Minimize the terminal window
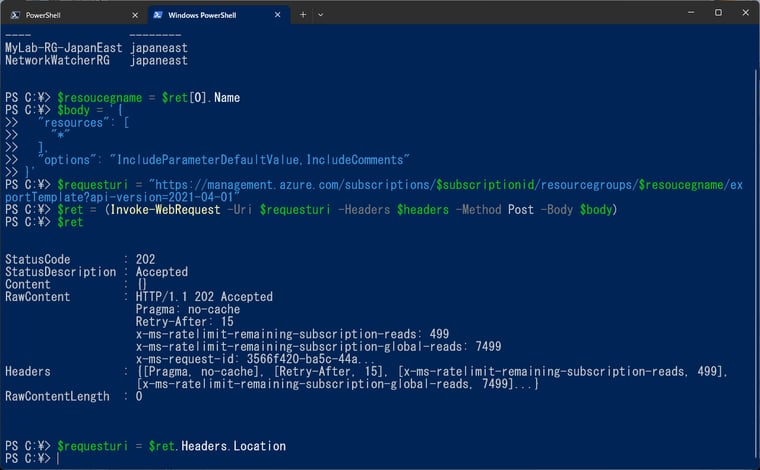 point(691,13)
